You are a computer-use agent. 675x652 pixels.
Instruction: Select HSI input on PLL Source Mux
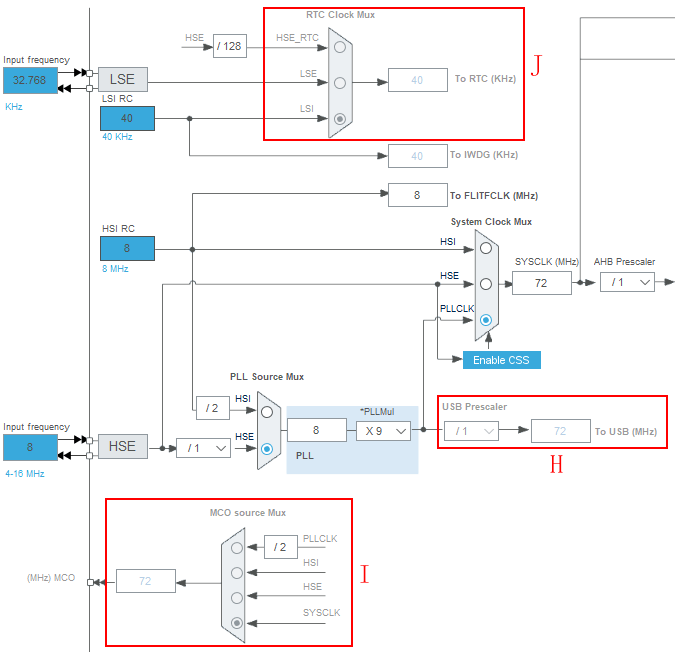point(265,410)
